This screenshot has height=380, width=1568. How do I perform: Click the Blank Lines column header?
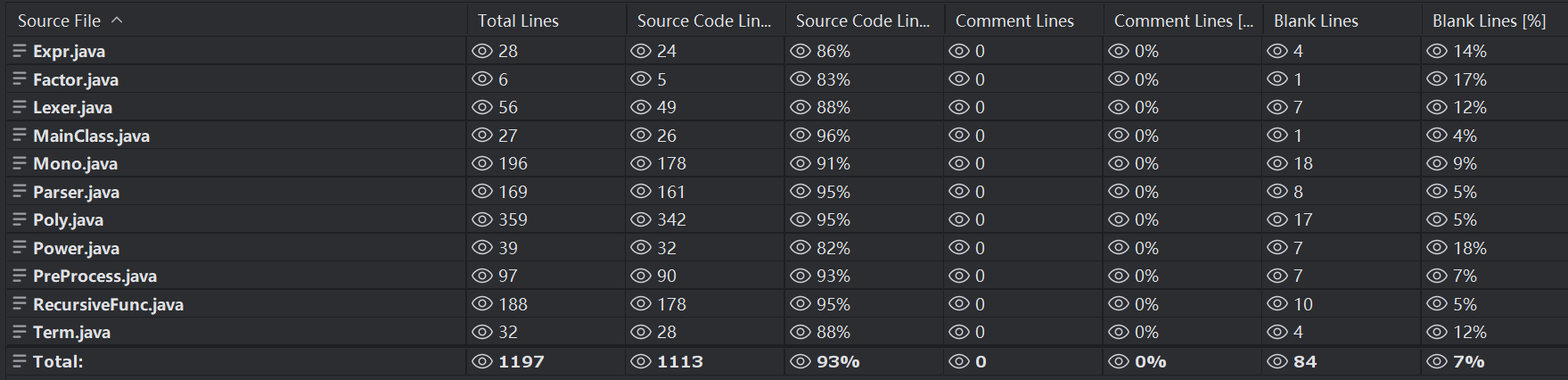(x=1316, y=21)
